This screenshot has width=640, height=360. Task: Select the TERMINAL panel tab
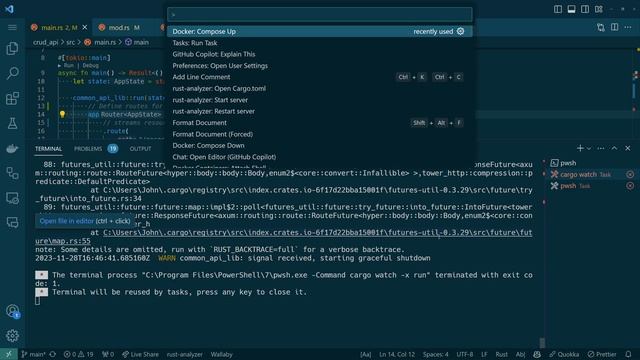48,149
